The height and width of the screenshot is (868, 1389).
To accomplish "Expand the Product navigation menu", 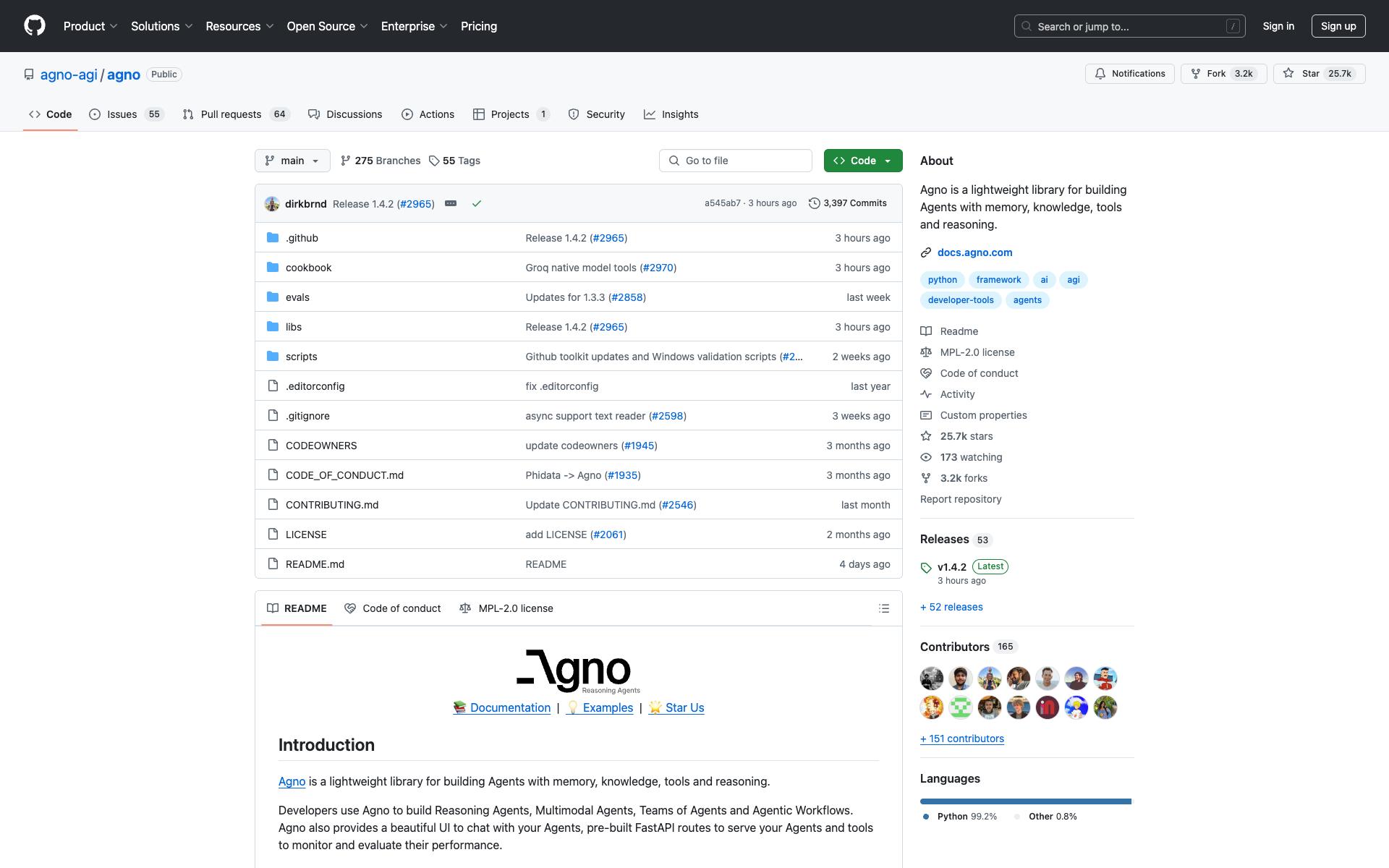I will coord(90,26).
